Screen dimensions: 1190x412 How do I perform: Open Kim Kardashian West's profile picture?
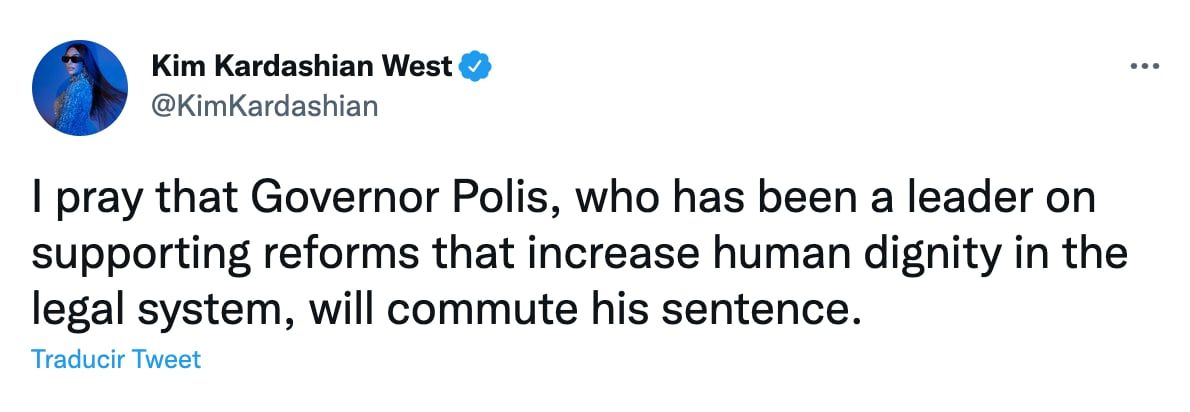click(x=79, y=88)
